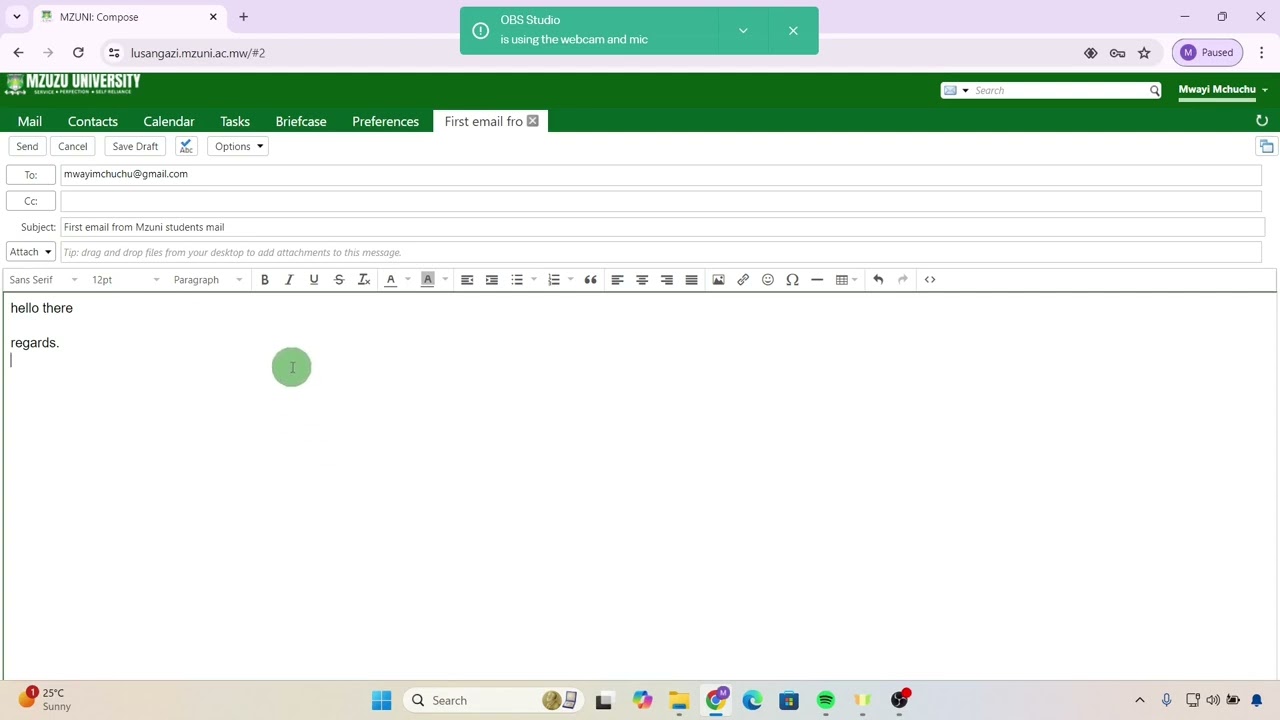1280x720 pixels.
Task: Click the Subject input field
Action: pyautogui.click(x=662, y=227)
